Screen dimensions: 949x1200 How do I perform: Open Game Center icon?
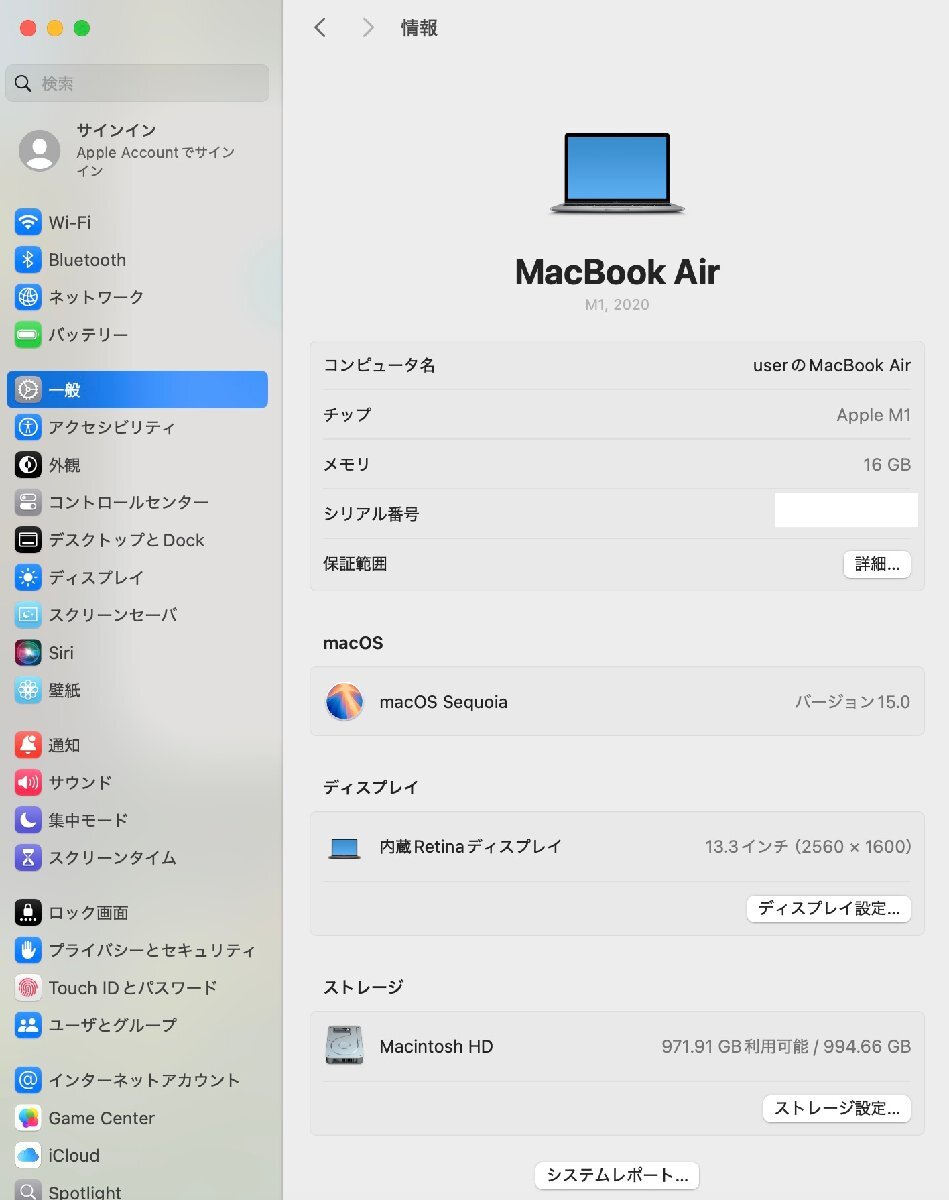pyautogui.click(x=28, y=1118)
